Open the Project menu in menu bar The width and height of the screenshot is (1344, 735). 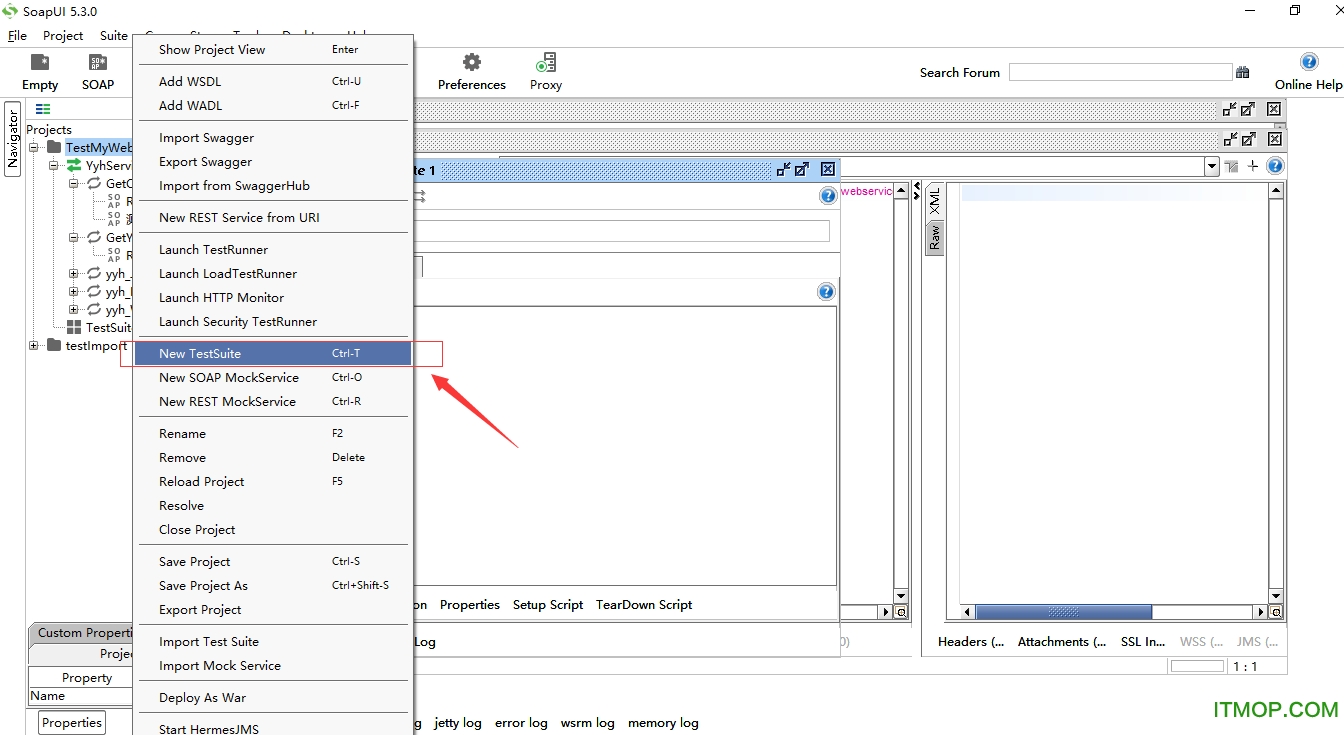[x=63, y=35]
